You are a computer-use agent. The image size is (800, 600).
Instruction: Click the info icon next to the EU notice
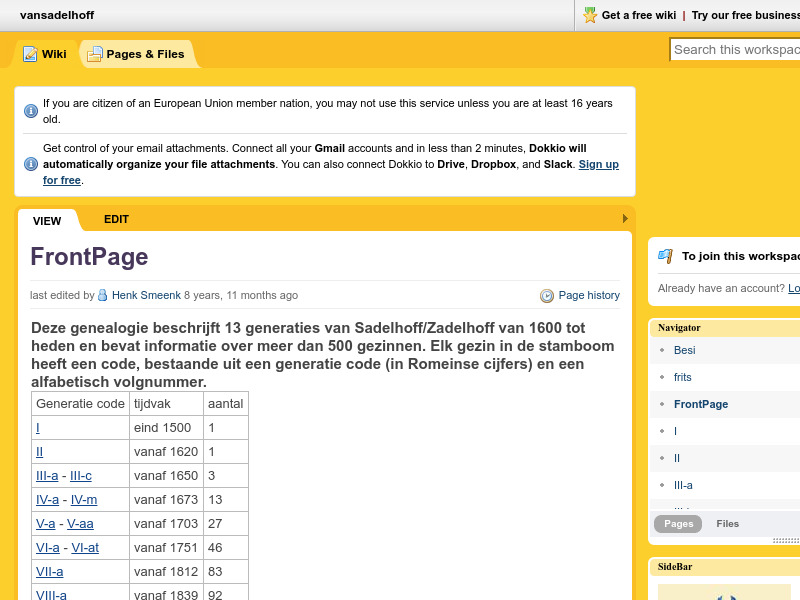pyautogui.click(x=31, y=110)
